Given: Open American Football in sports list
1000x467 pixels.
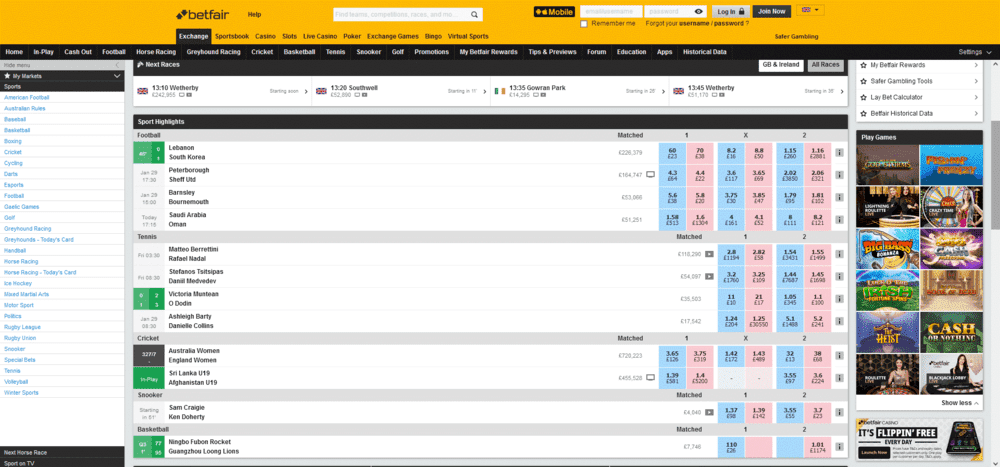Looking at the screenshot, I should pos(26,98).
